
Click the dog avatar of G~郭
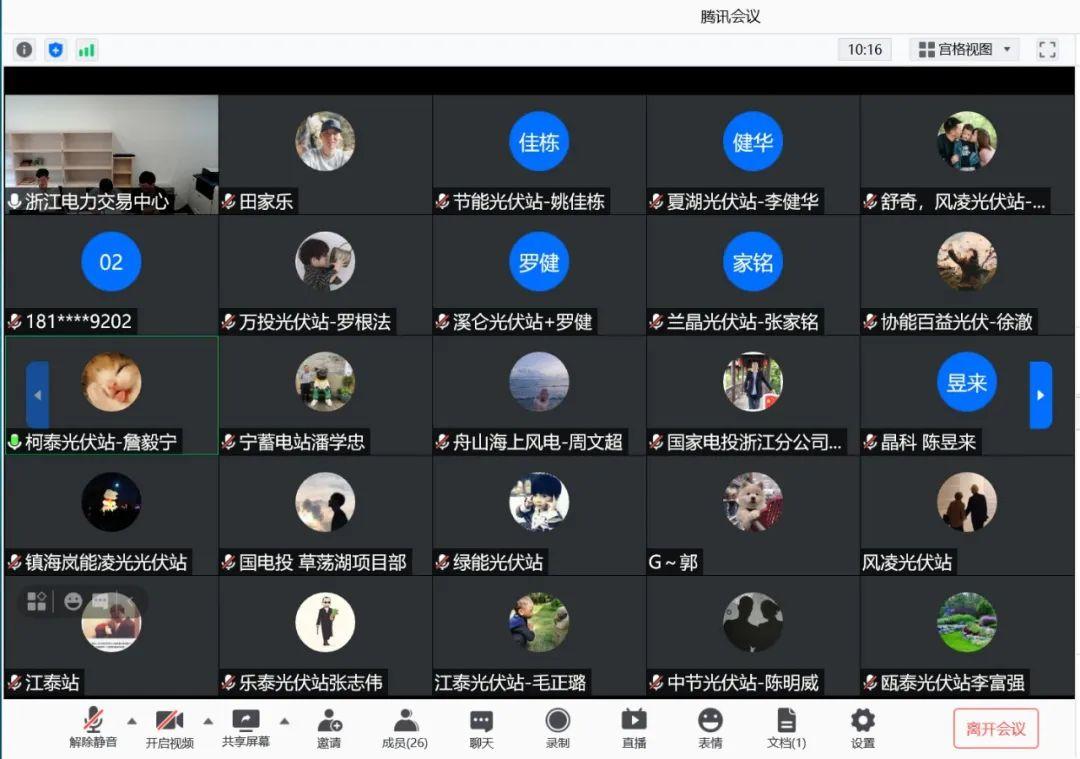[x=753, y=502]
